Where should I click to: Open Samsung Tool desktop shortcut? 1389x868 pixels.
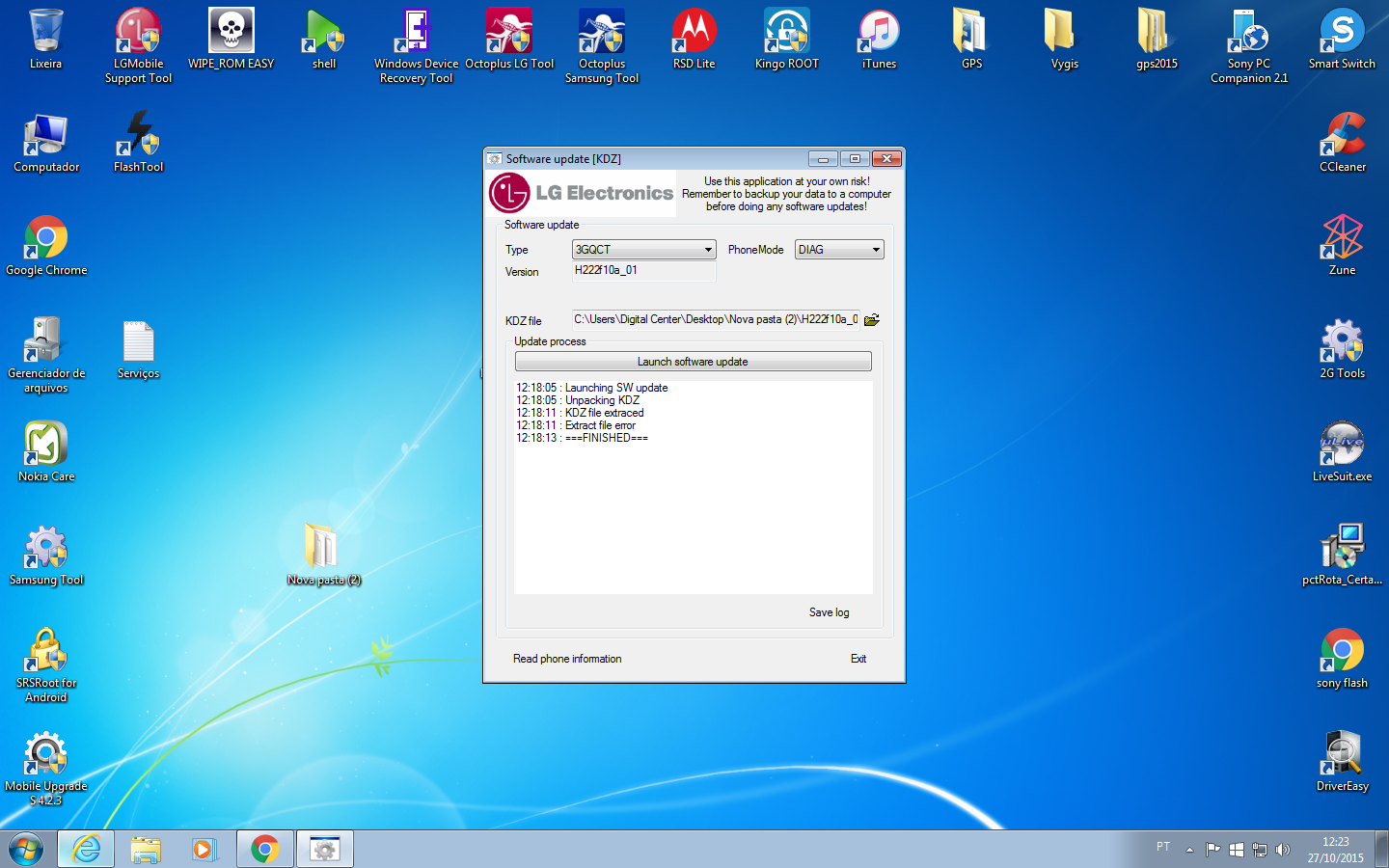46,556
